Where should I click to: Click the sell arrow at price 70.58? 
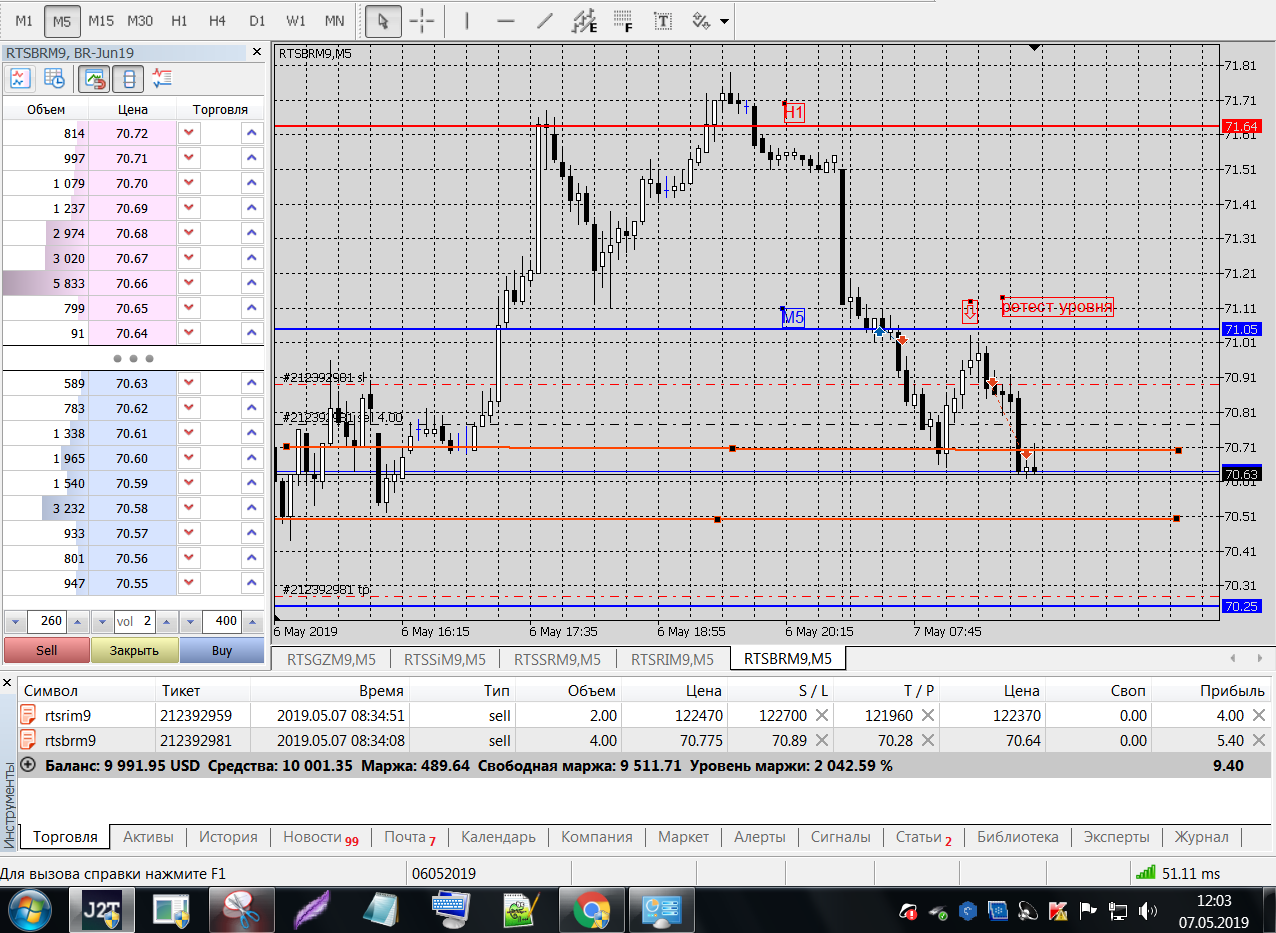[190, 508]
